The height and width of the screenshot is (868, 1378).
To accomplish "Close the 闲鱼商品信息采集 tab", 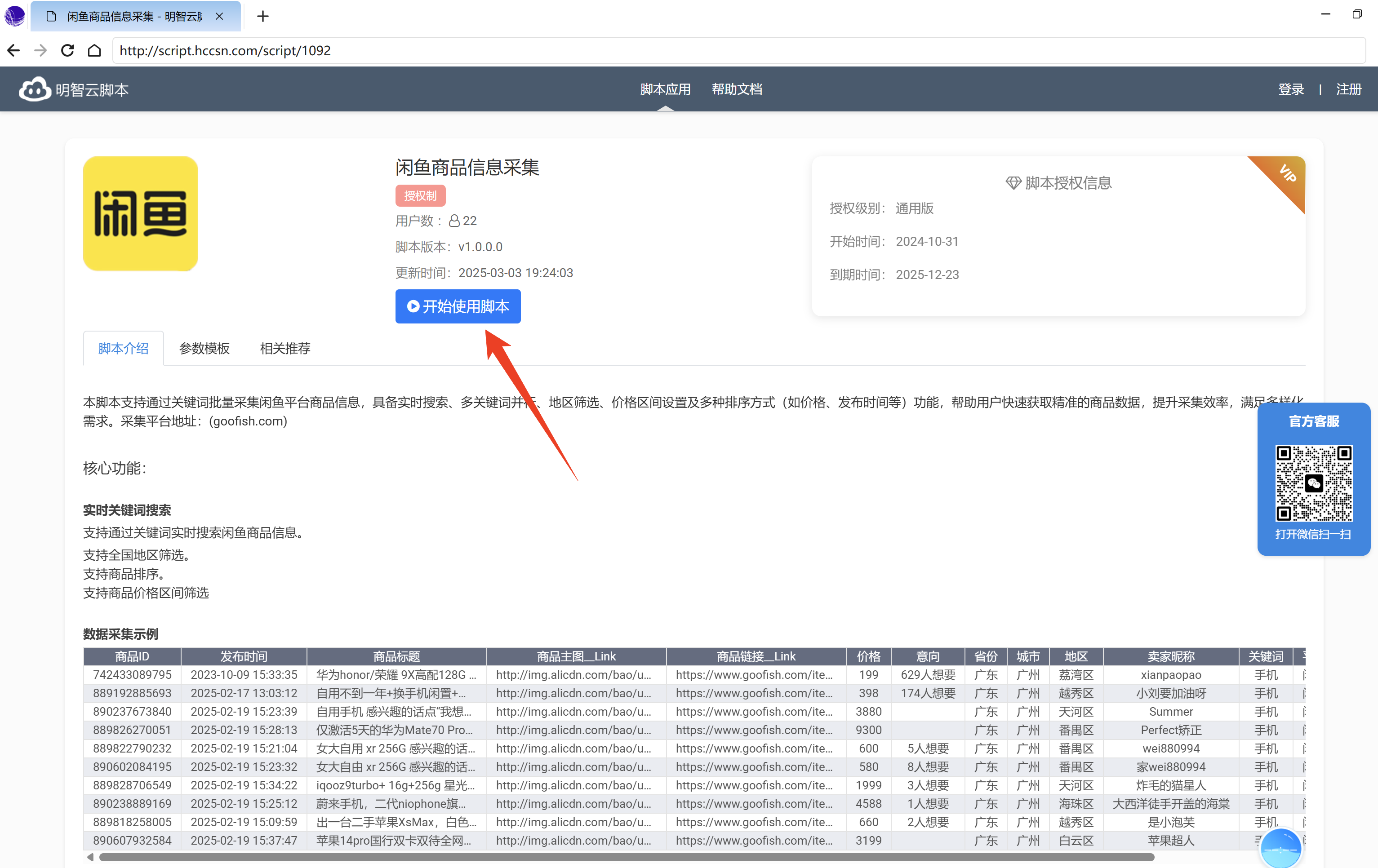I will pyautogui.click(x=219, y=16).
